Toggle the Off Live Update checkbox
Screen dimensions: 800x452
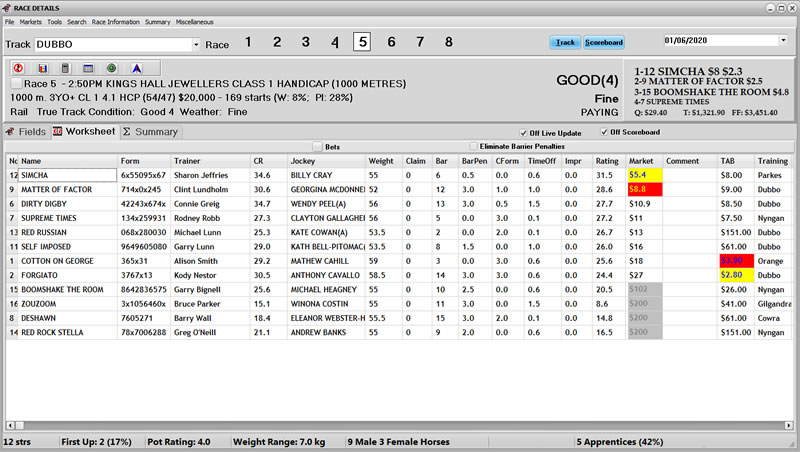[524, 132]
